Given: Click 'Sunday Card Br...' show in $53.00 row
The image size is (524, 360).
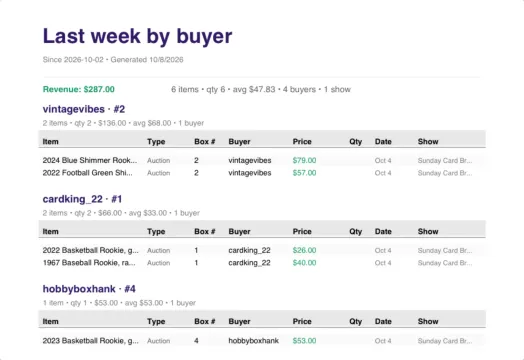Looking at the screenshot, I should pos(445,341).
